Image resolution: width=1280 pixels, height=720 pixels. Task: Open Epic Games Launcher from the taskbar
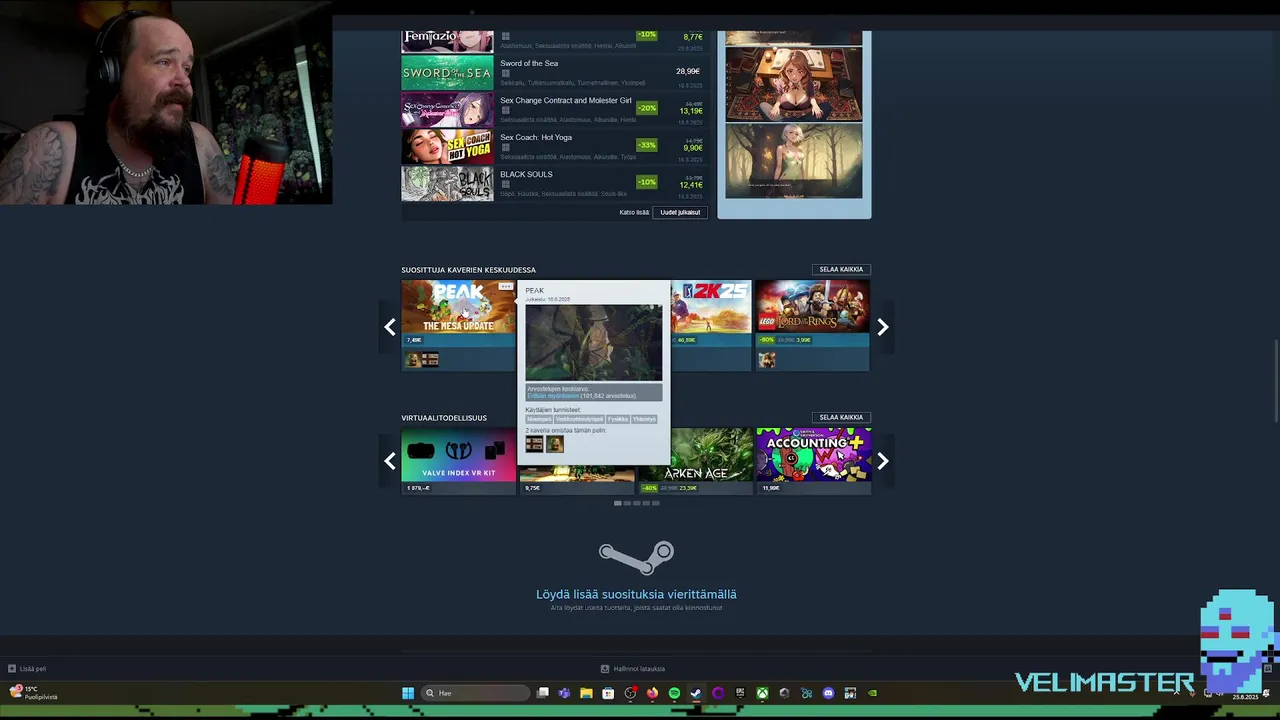coord(740,693)
